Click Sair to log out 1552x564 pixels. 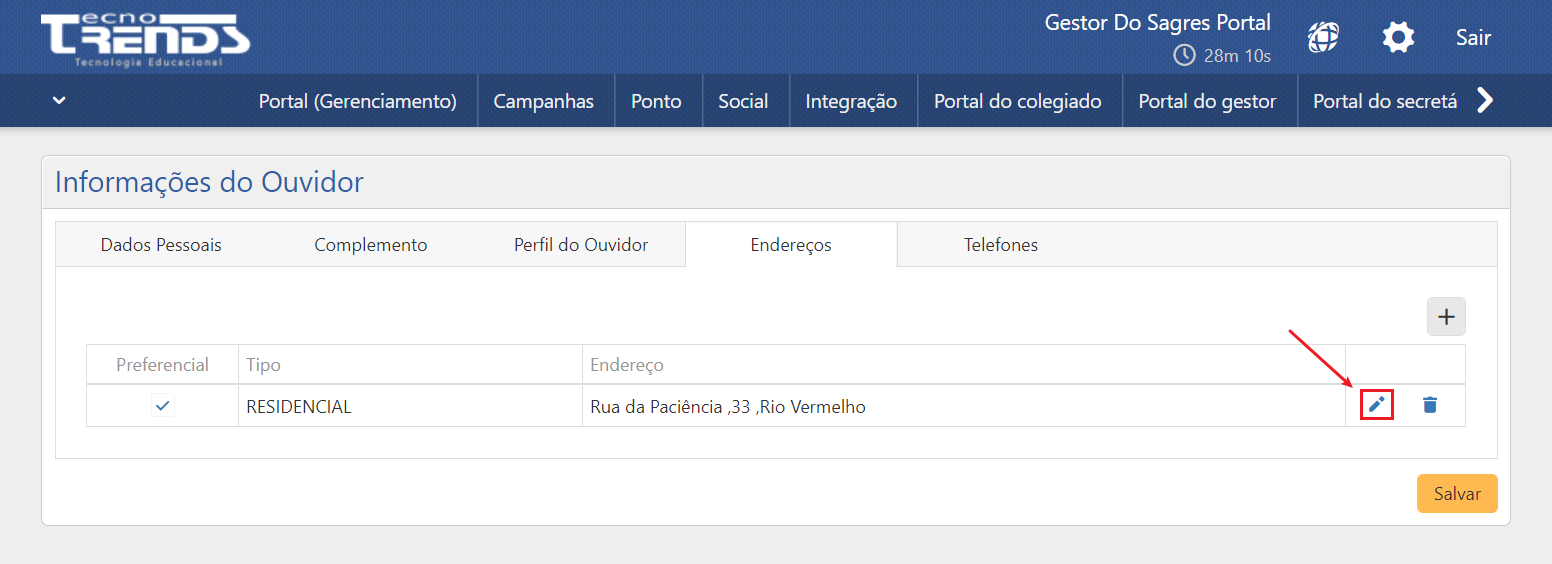pos(1473,38)
